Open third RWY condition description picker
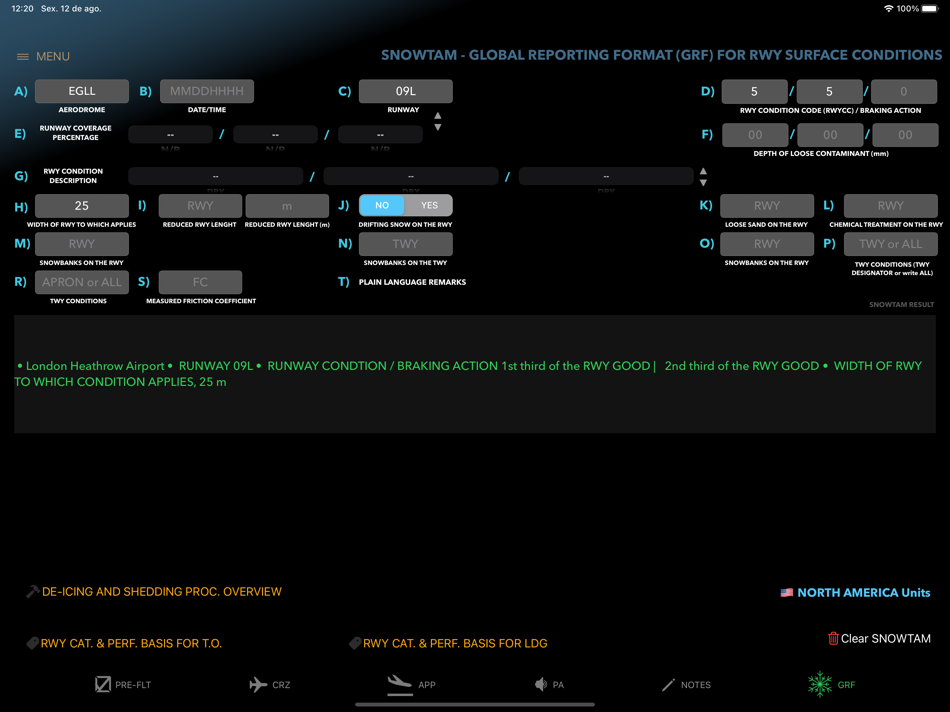 (606, 176)
